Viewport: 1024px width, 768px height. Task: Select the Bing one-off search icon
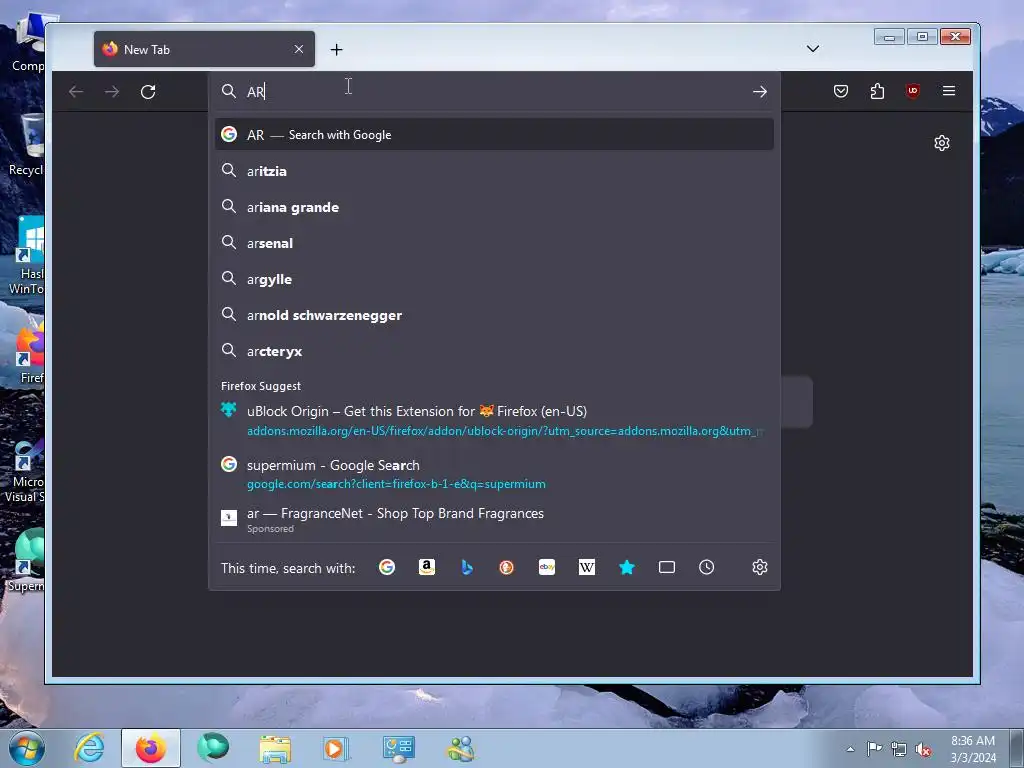466,567
